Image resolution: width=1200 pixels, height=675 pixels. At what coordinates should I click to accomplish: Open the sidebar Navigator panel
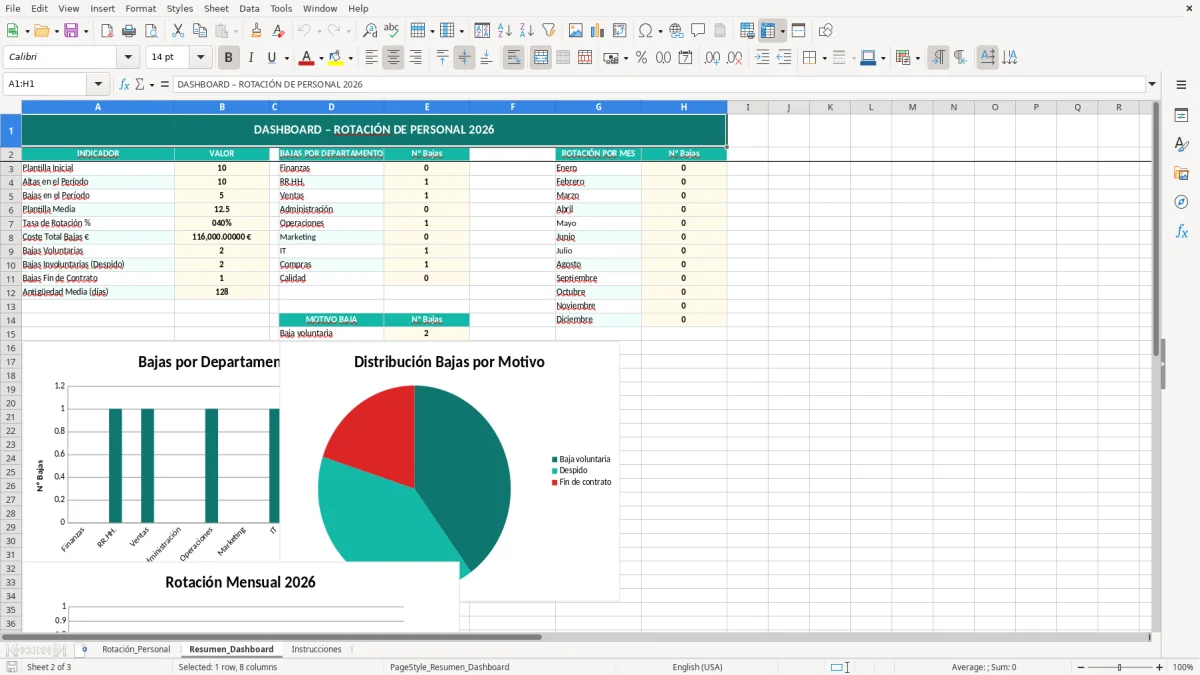click(1181, 202)
